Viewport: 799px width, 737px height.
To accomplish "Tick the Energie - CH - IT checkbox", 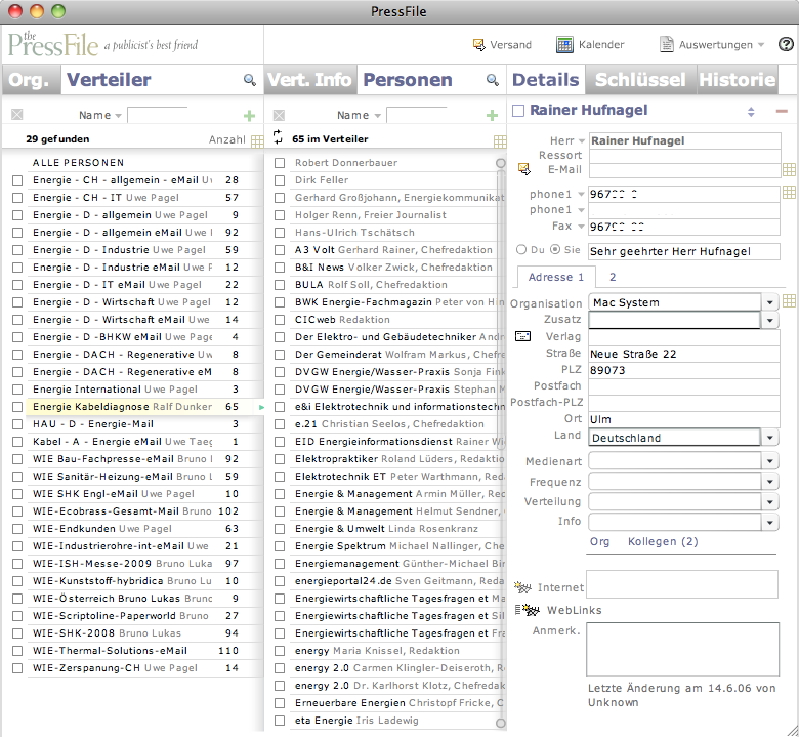I will pos(17,198).
